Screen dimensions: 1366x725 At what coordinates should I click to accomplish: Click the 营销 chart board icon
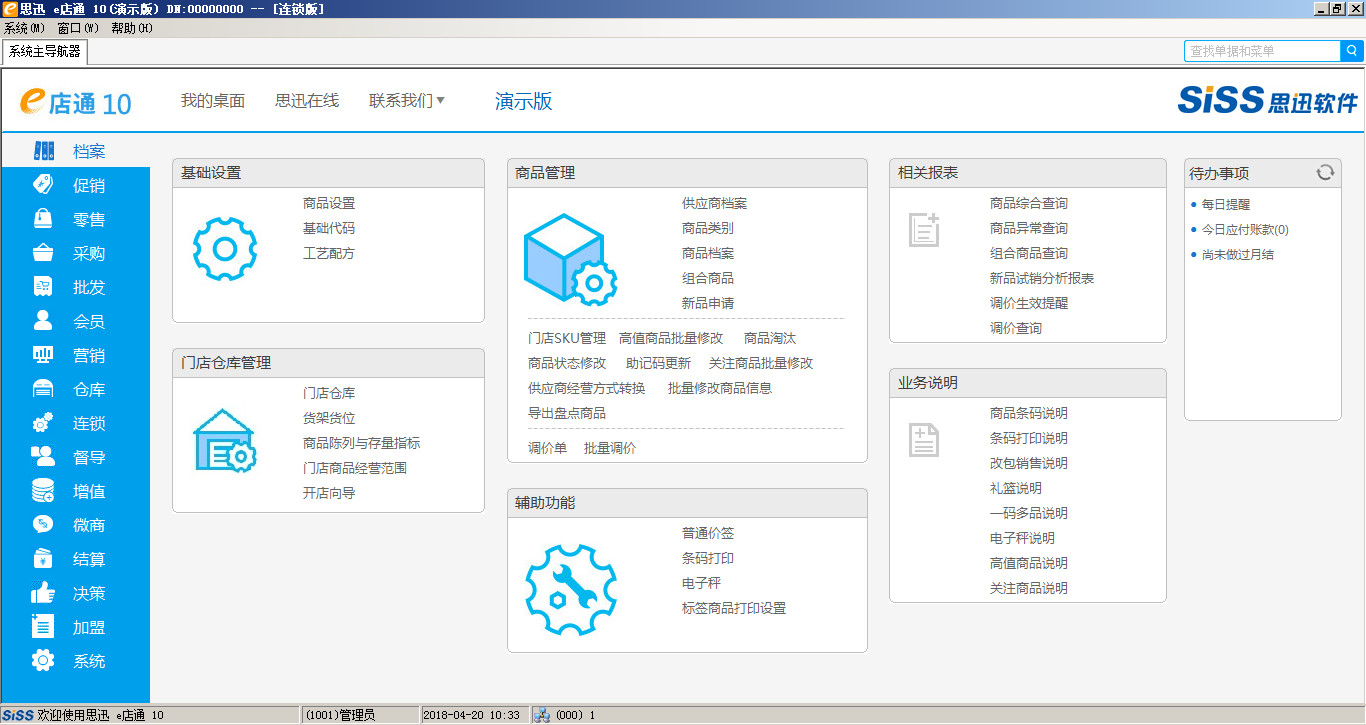[44, 355]
